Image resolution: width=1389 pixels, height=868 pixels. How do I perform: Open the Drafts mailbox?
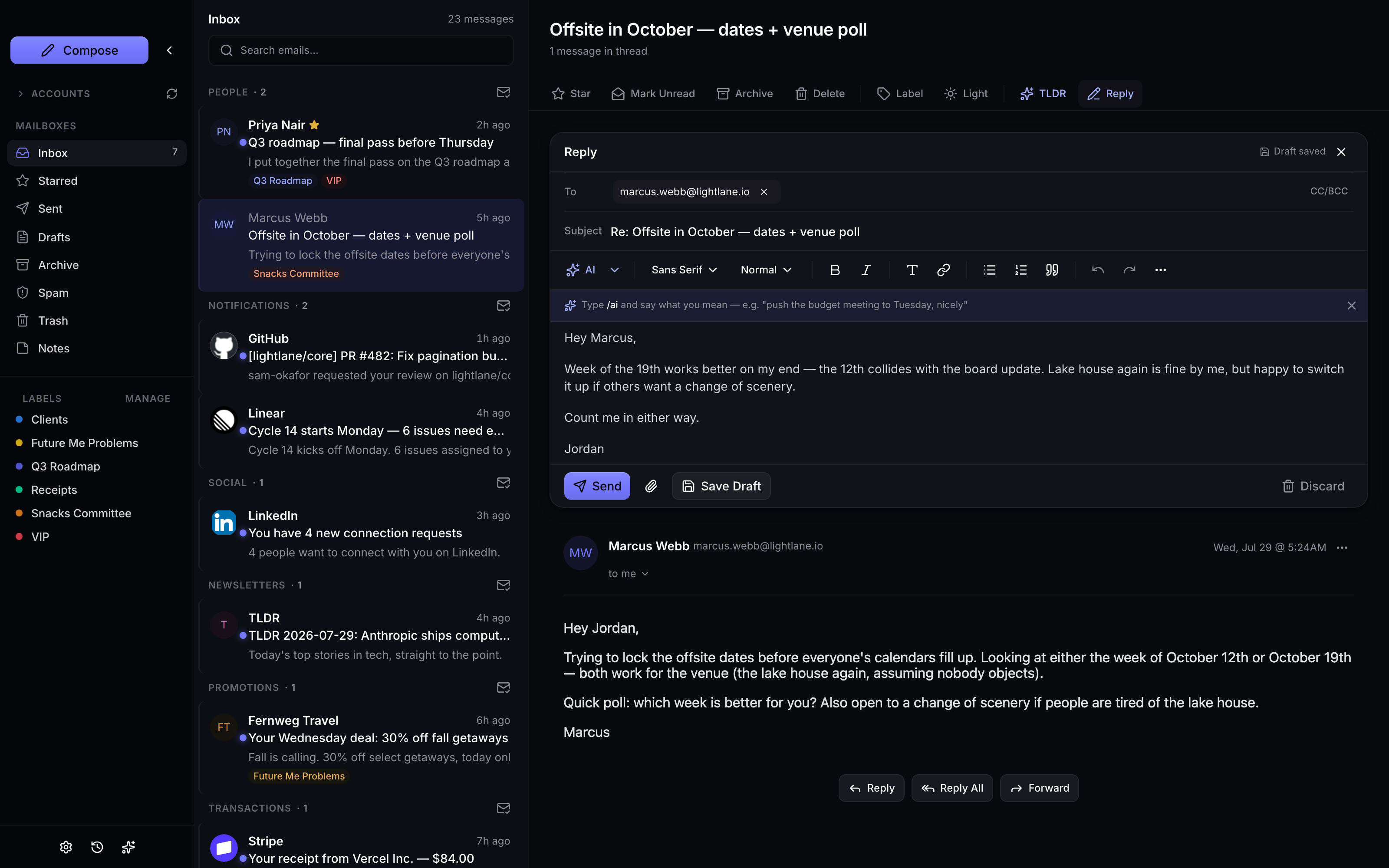click(96, 237)
